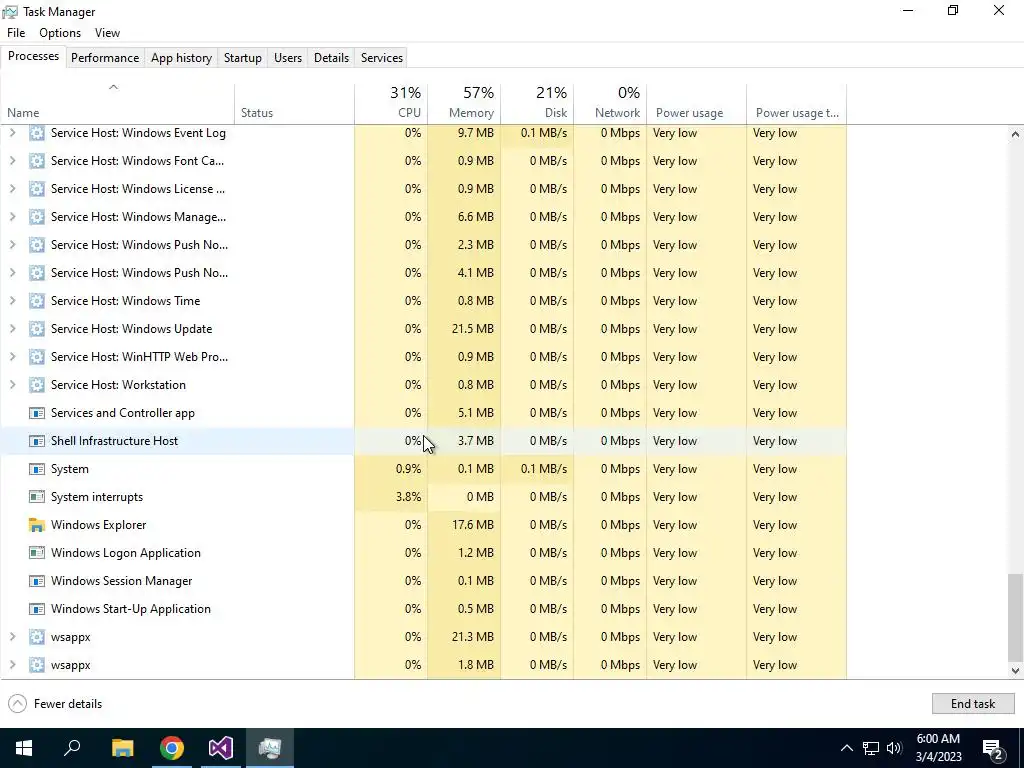Click the Windows Session Manager icon
The width and height of the screenshot is (1024, 768).
click(37, 581)
